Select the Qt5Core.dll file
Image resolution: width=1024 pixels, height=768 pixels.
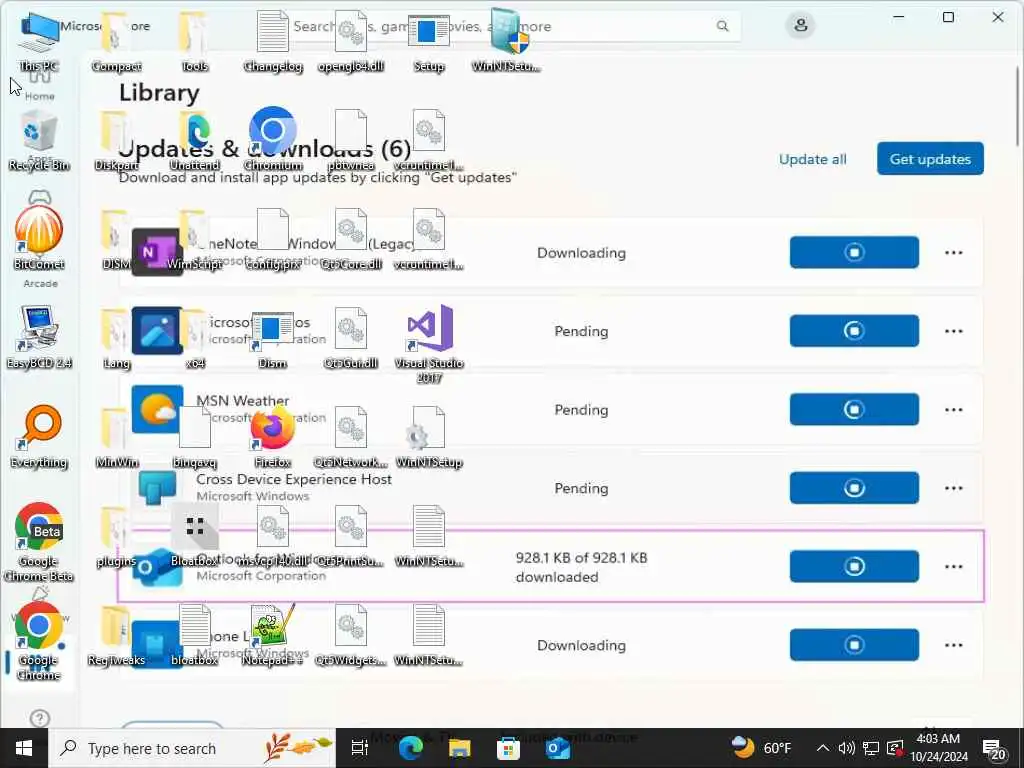click(351, 238)
